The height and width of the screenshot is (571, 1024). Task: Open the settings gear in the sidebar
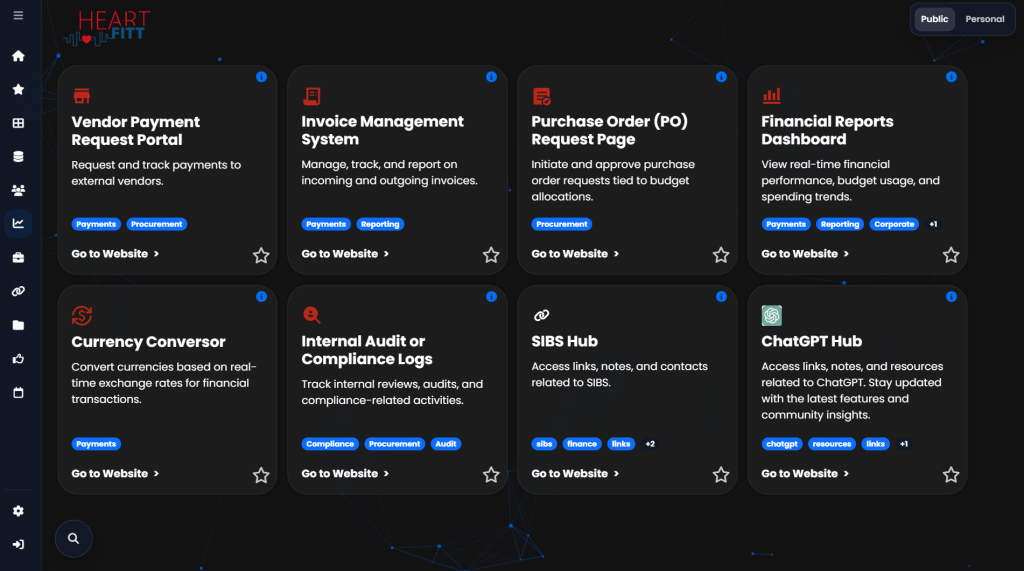coord(18,511)
